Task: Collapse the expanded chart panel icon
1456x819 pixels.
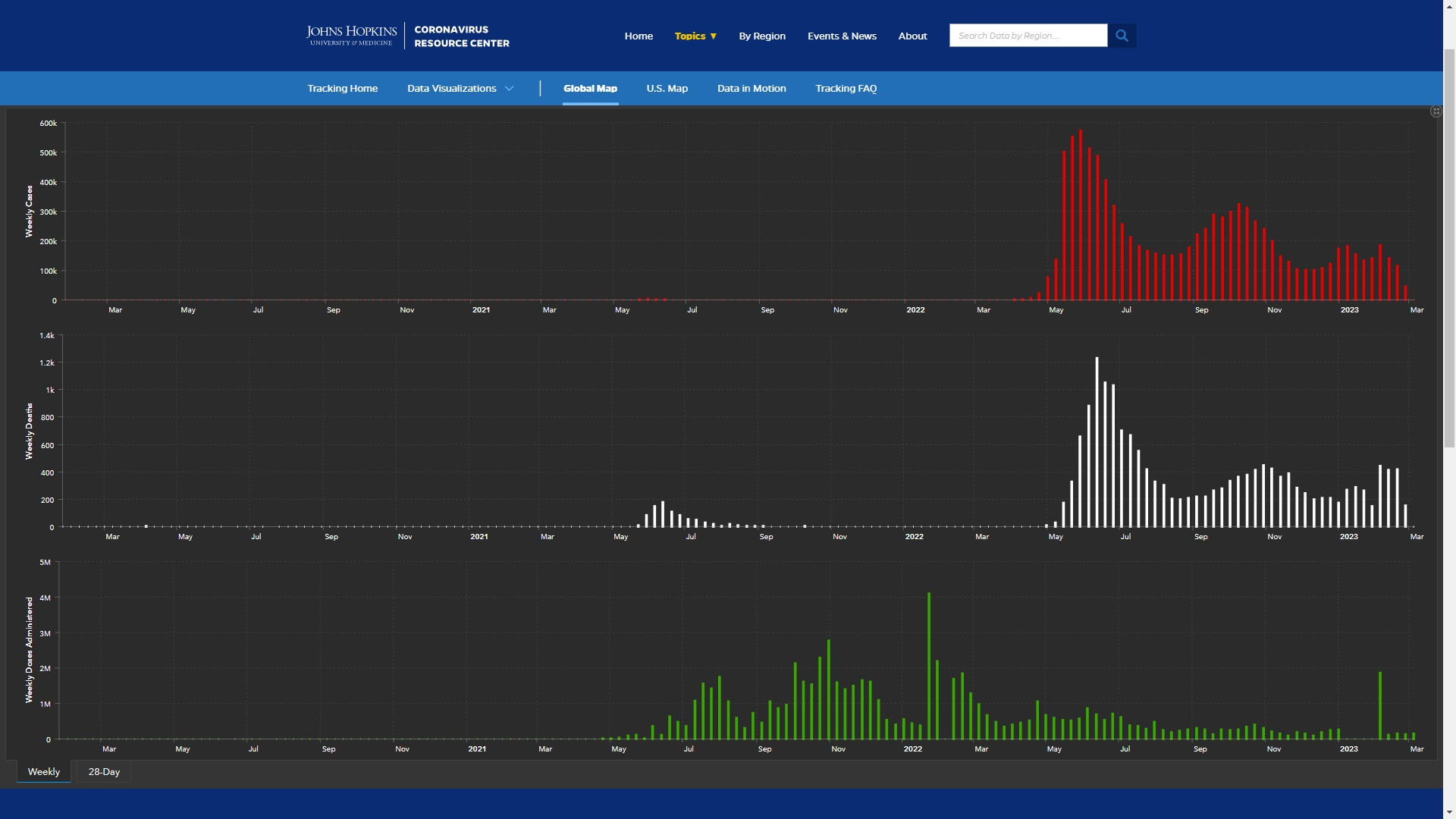Action: coord(1436,111)
